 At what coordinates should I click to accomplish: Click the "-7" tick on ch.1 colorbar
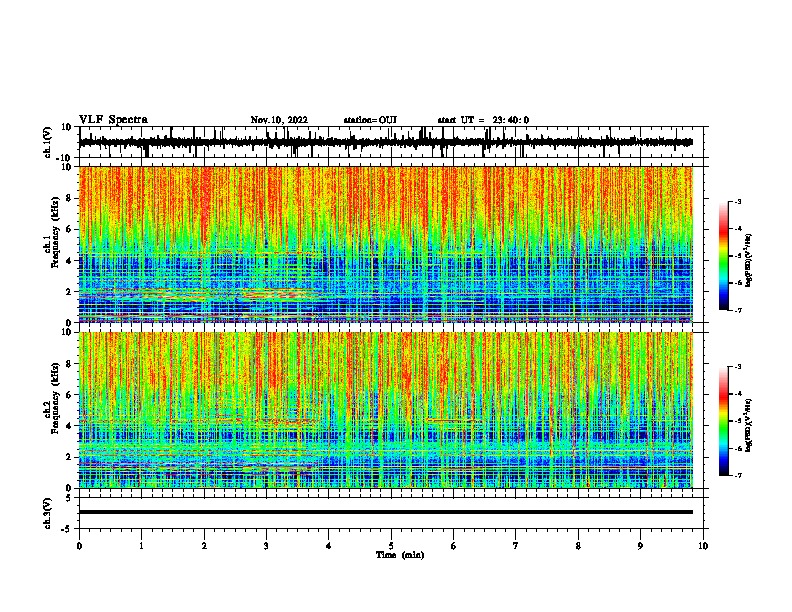point(737,310)
